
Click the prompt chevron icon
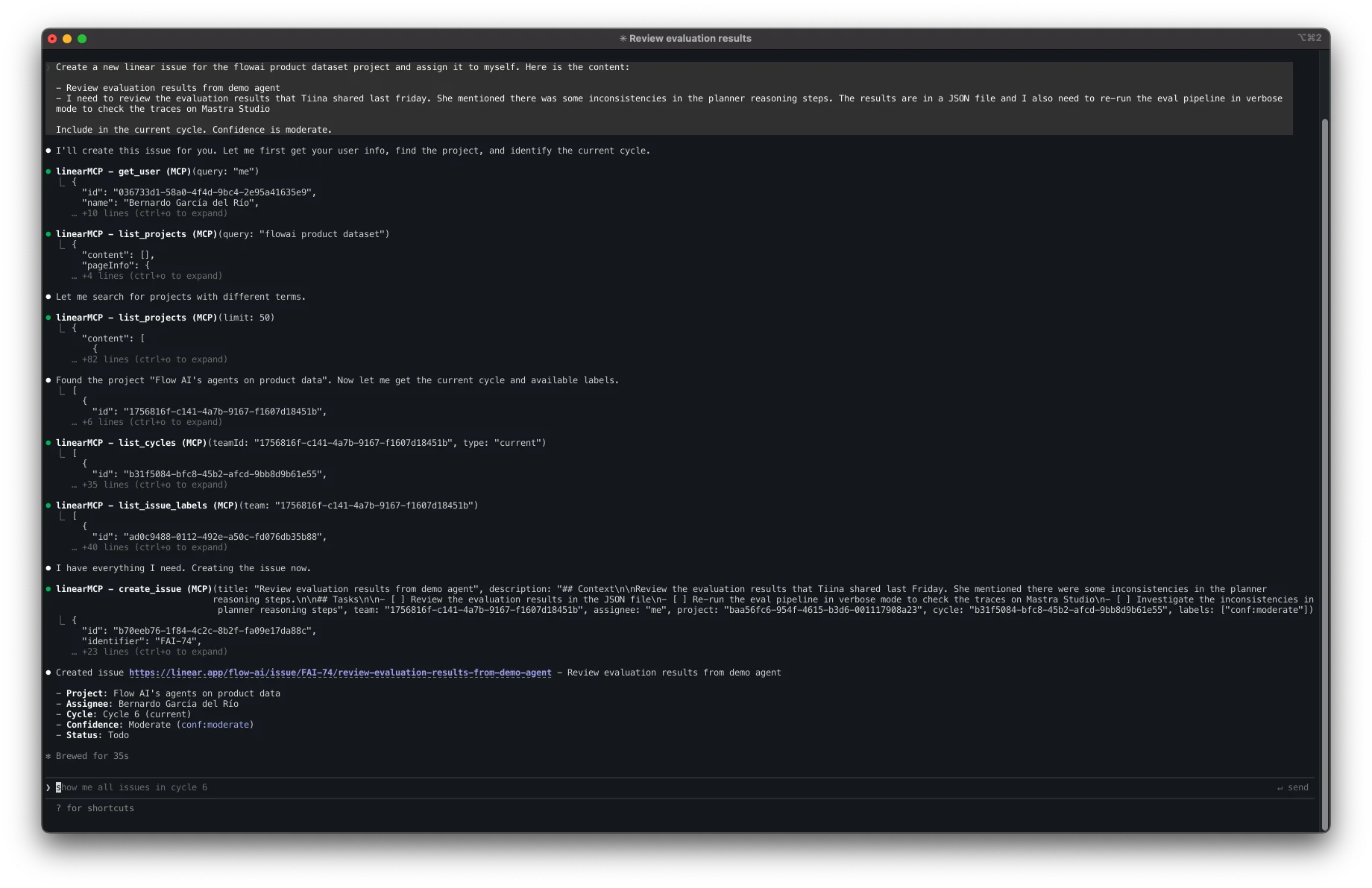point(48,787)
